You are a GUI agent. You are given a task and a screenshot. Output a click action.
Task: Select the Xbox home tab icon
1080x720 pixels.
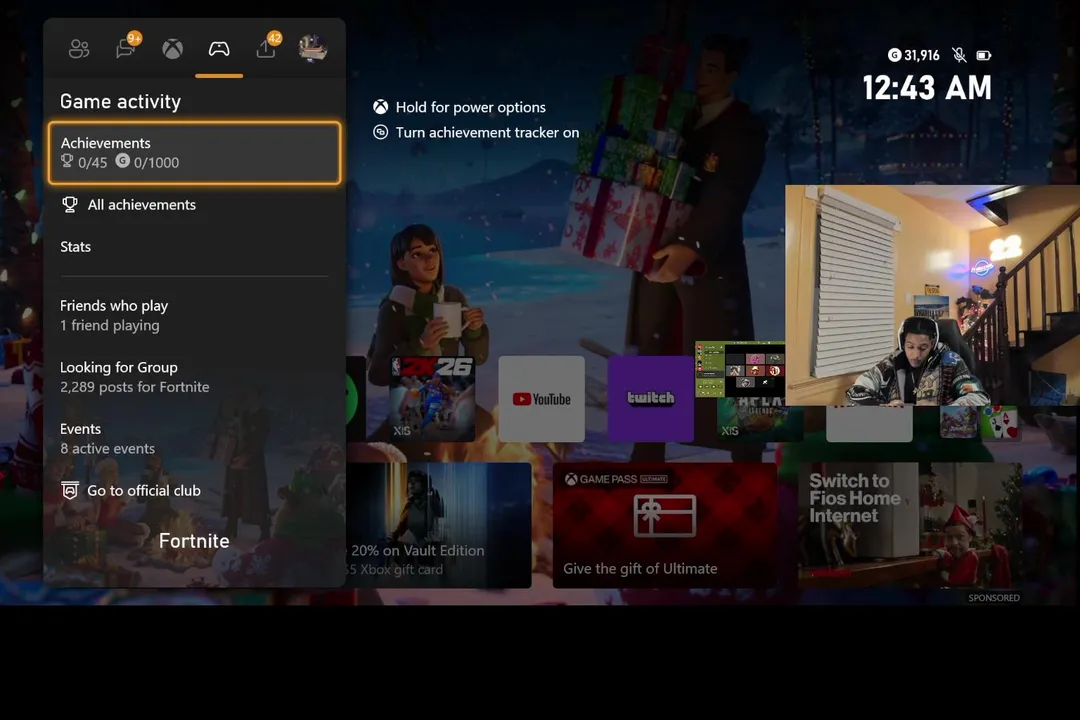(x=172, y=49)
